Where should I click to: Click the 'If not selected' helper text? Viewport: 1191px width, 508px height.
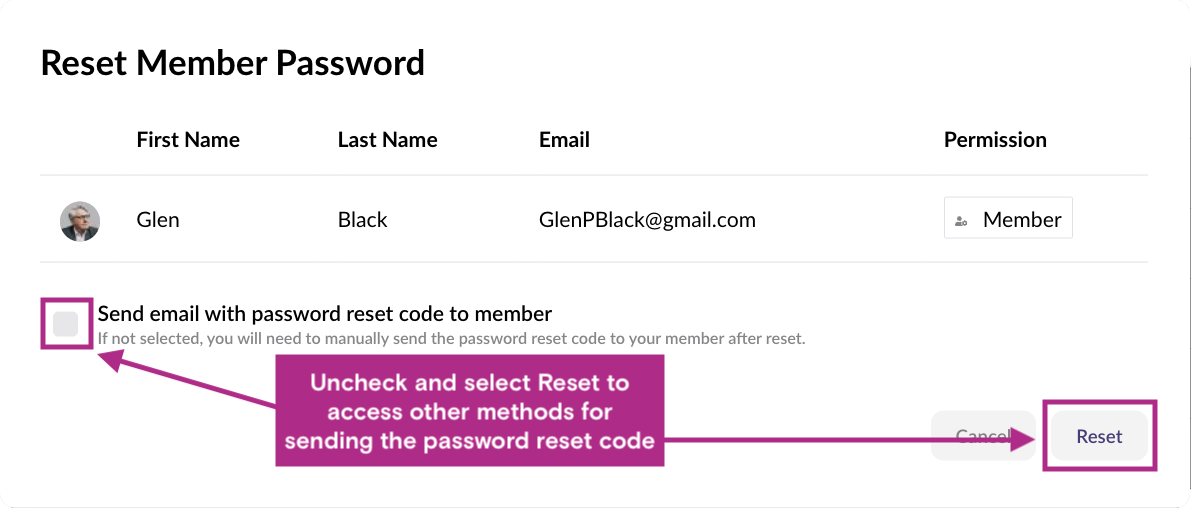click(x=451, y=338)
